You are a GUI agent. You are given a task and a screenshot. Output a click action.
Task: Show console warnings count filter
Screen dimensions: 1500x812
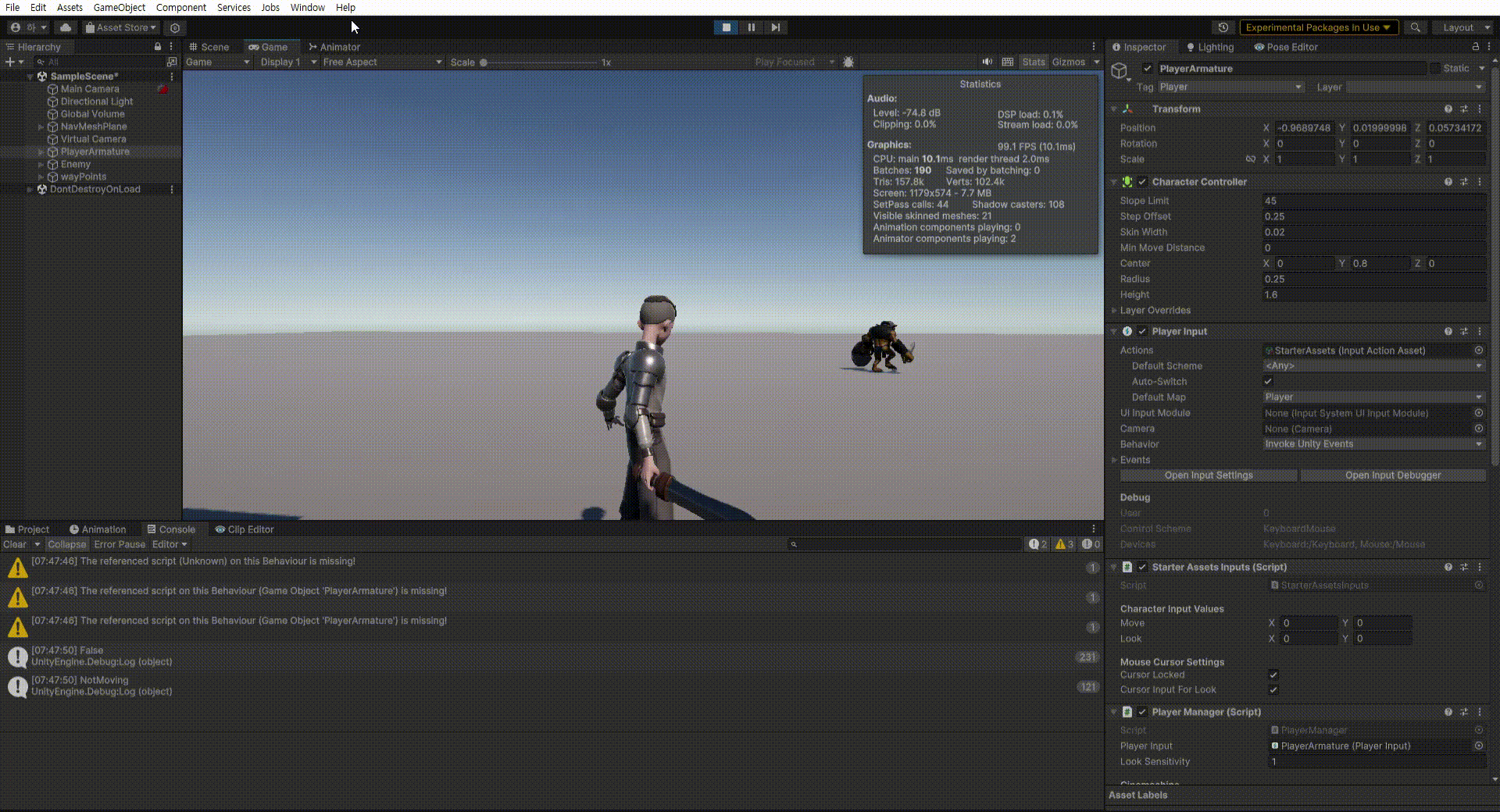(1064, 544)
